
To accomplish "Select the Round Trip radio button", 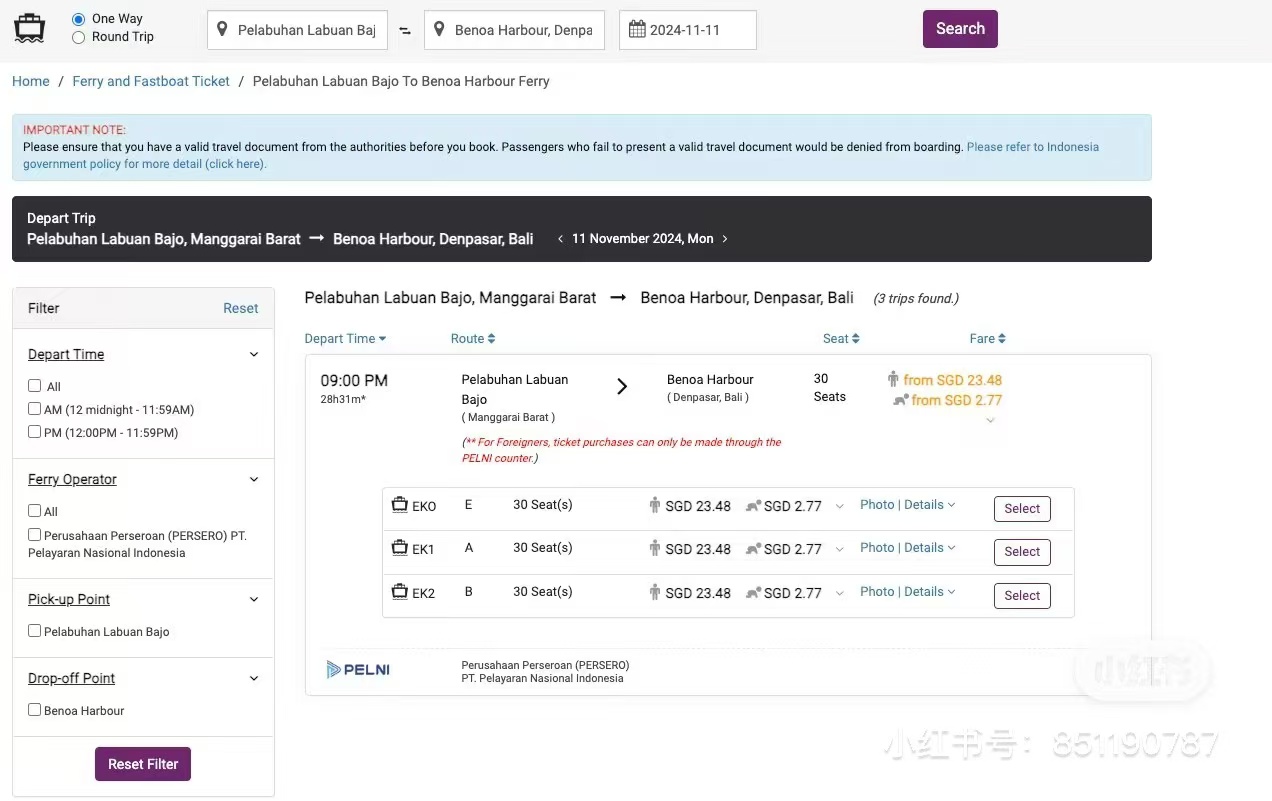I will click(x=78, y=37).
